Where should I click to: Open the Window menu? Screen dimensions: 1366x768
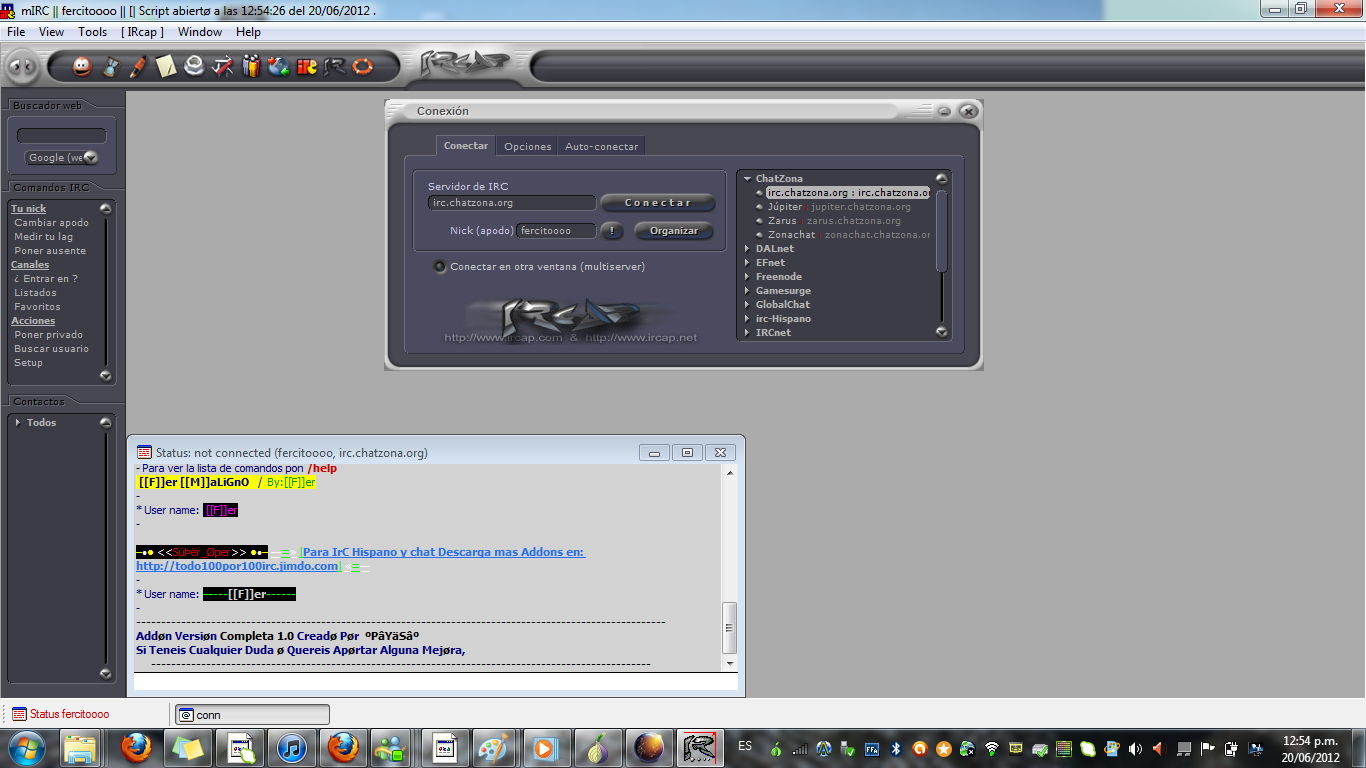[200, 32]
